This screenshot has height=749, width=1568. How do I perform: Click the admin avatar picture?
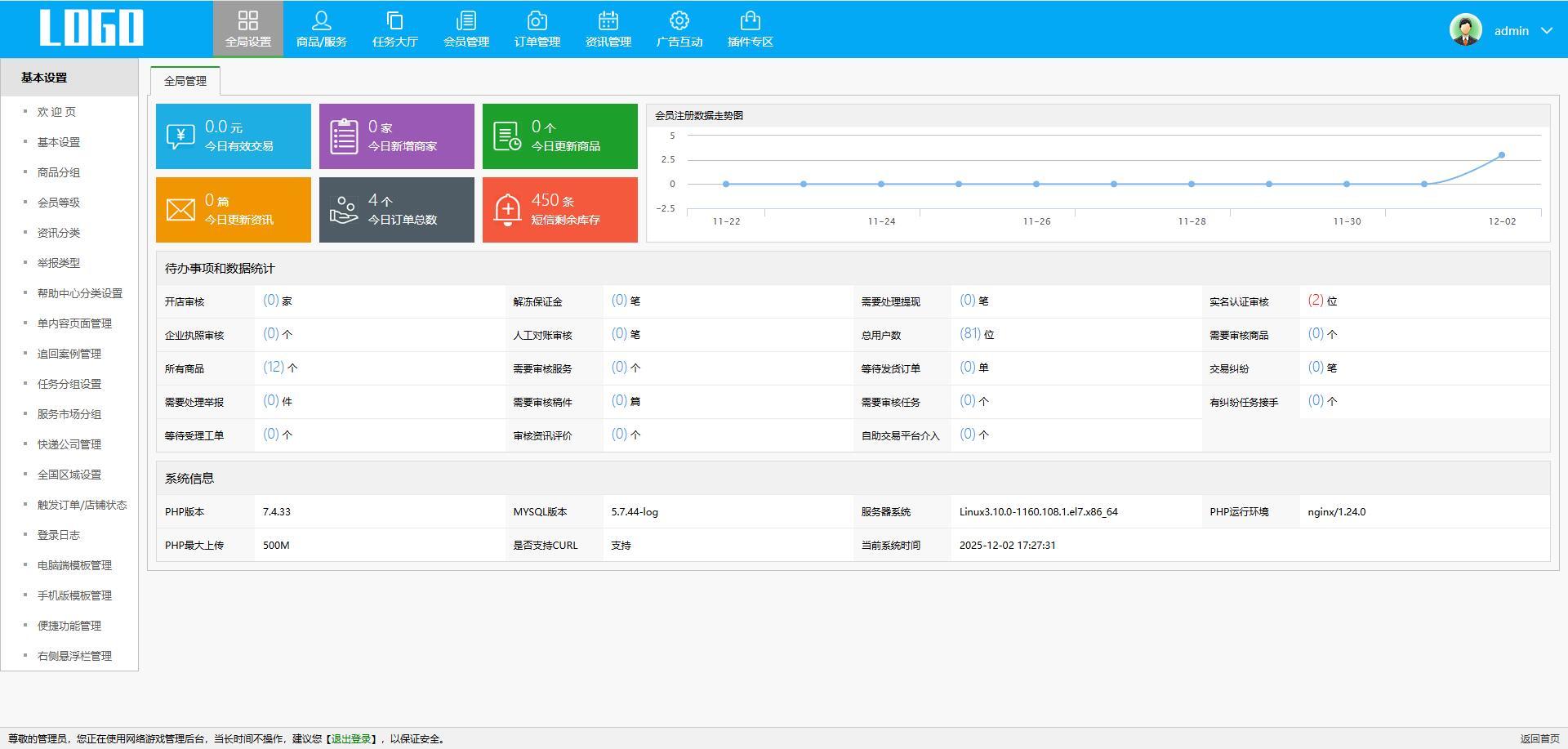1465,30
